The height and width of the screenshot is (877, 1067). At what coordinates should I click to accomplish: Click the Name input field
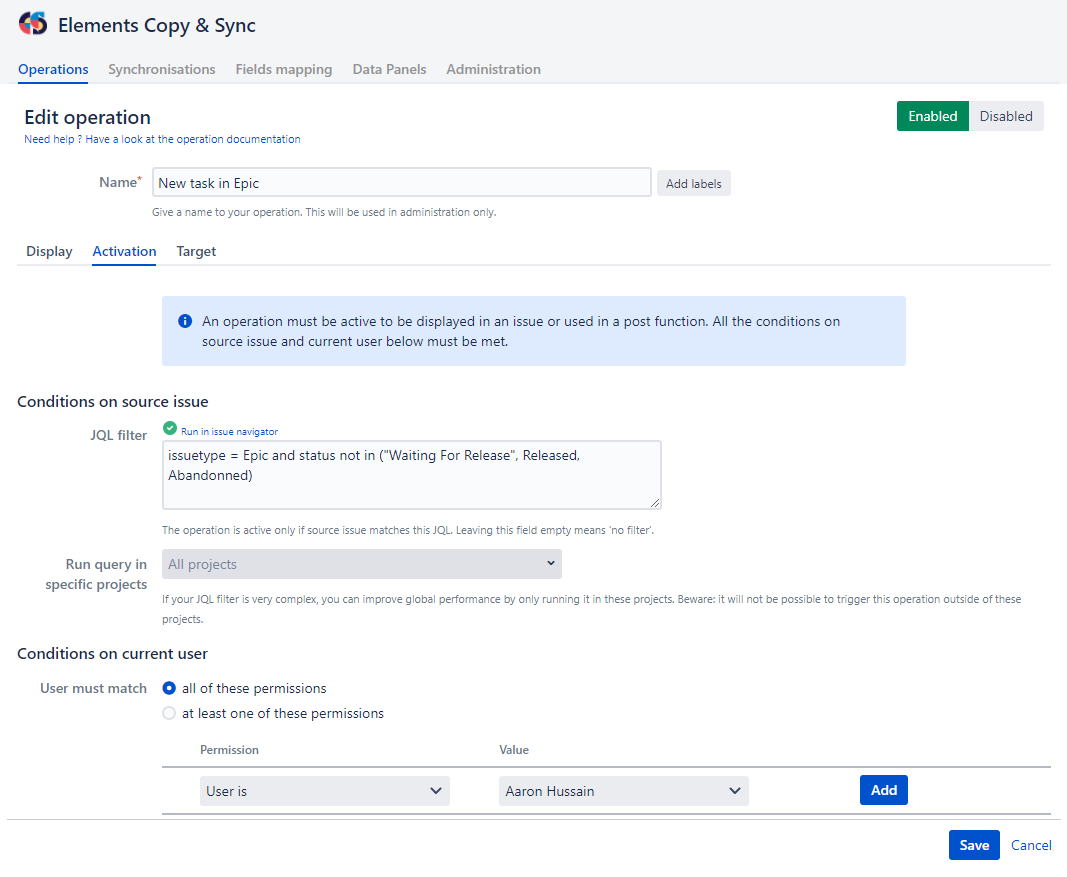tap(401, 183)
